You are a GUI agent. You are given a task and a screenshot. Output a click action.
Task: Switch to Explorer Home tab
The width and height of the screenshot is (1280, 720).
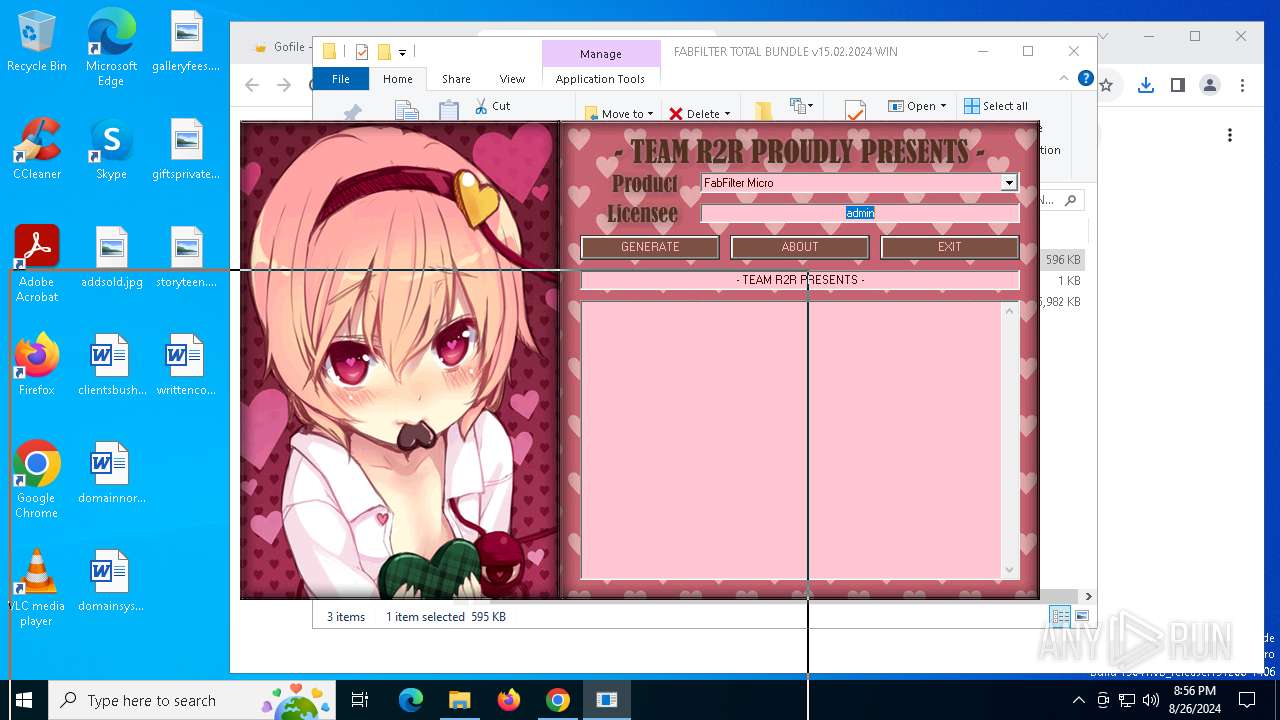(398, 79)
